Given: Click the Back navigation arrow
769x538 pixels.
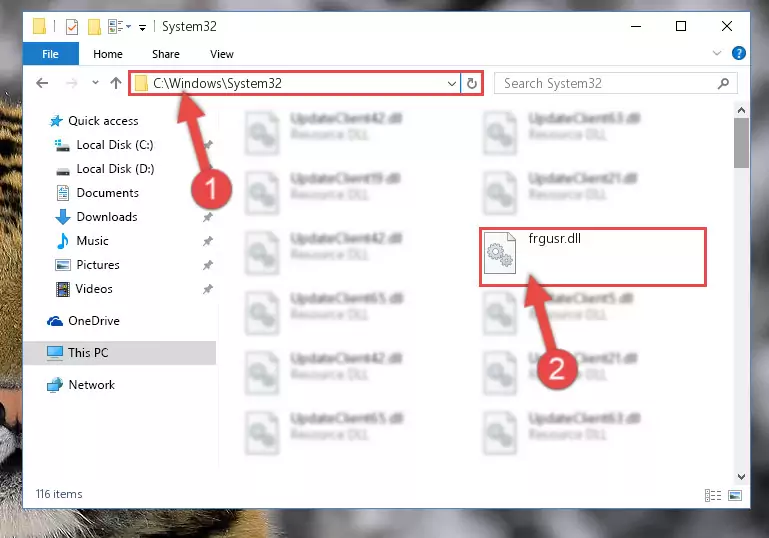Looking at the screenshot, I should [x=42, y=83].
